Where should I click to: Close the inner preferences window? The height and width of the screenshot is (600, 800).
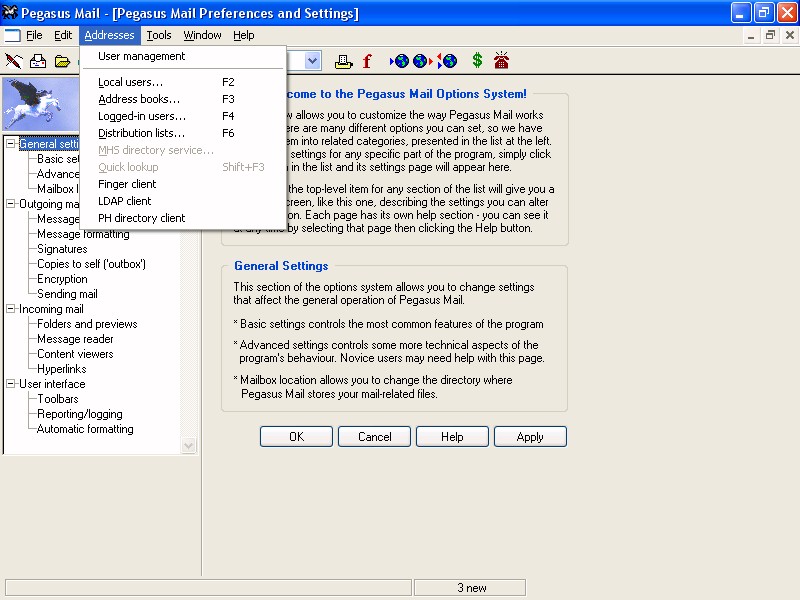(x=790, y=35)
